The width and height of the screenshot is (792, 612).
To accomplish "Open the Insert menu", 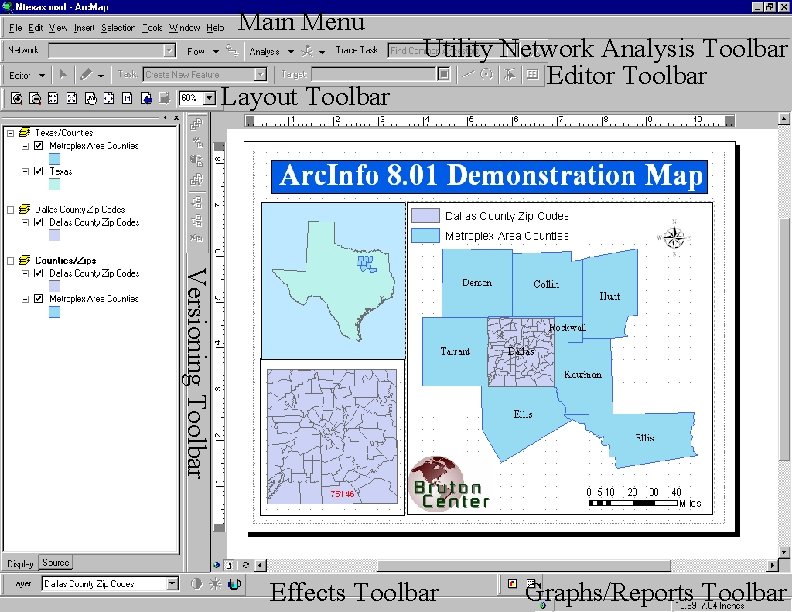I will click(84, 28).
